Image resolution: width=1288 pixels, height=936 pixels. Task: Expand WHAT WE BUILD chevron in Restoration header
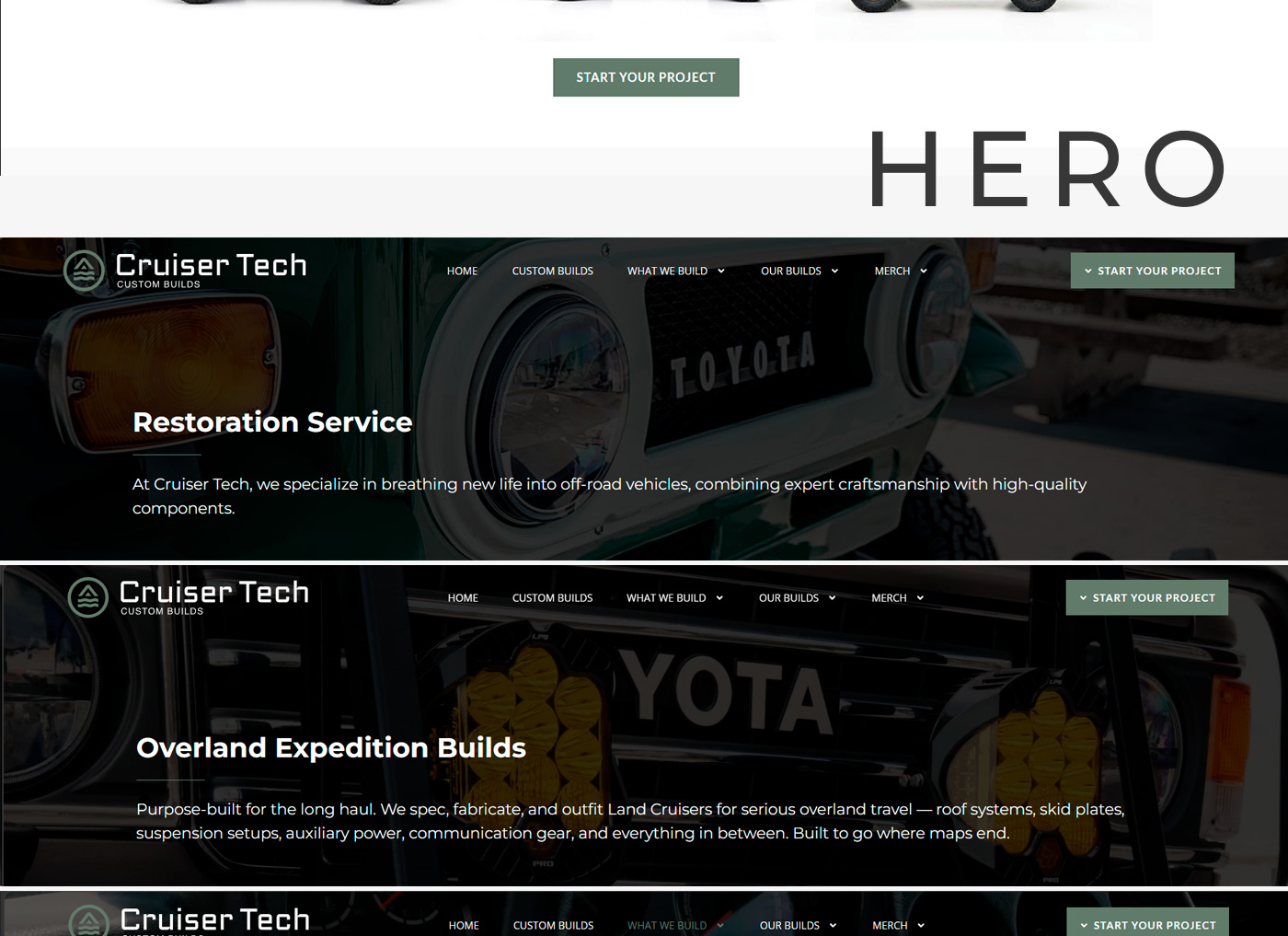pyautogui.click(x=721, y=271)
